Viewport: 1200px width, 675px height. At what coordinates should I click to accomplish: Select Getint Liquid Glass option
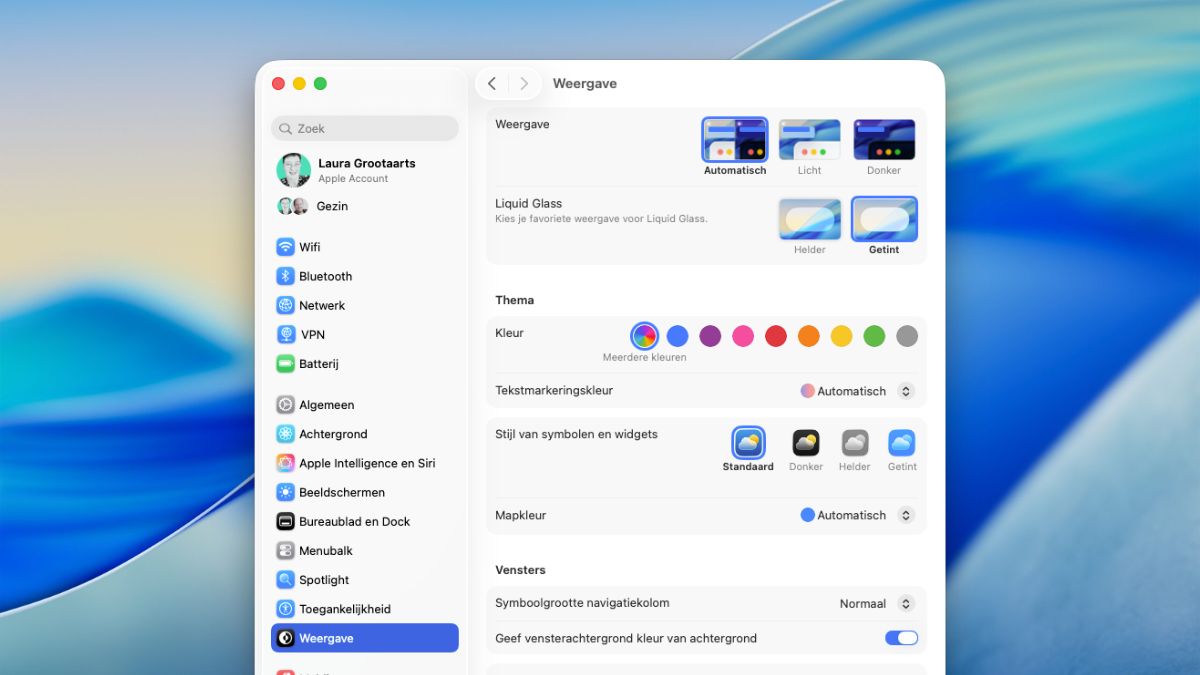pos(884,219)
